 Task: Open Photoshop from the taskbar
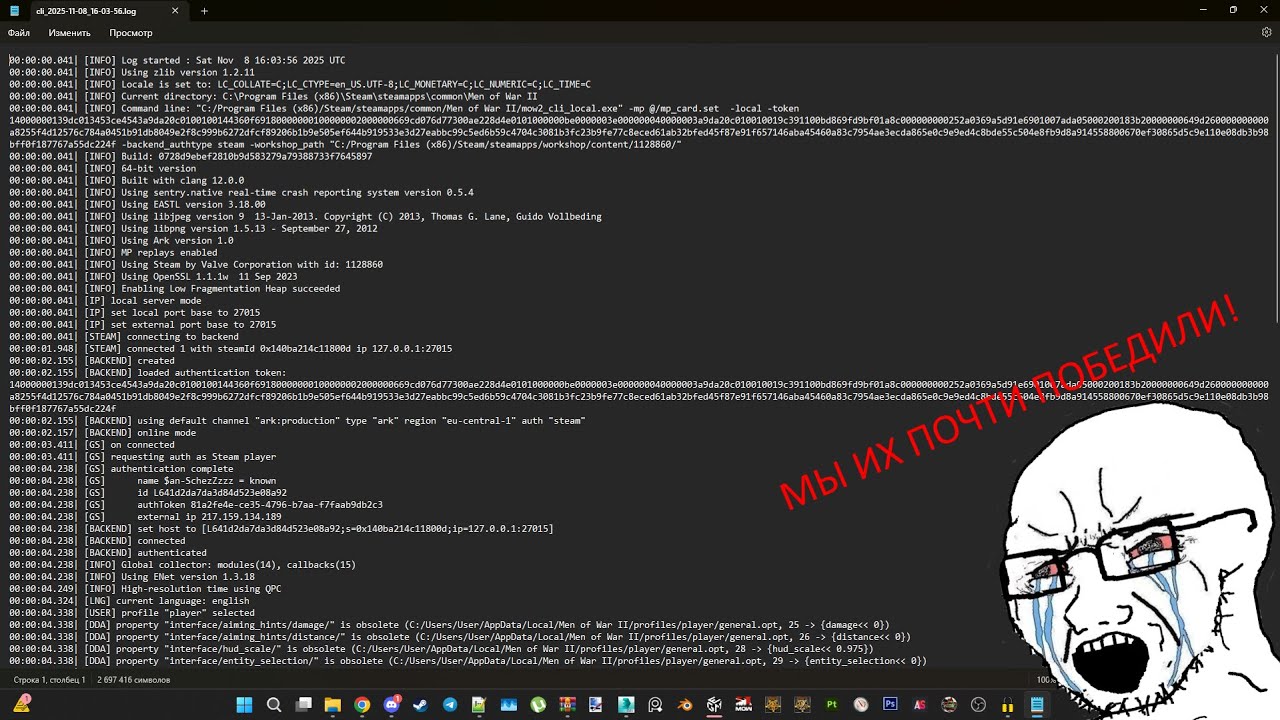coord(890,705)
